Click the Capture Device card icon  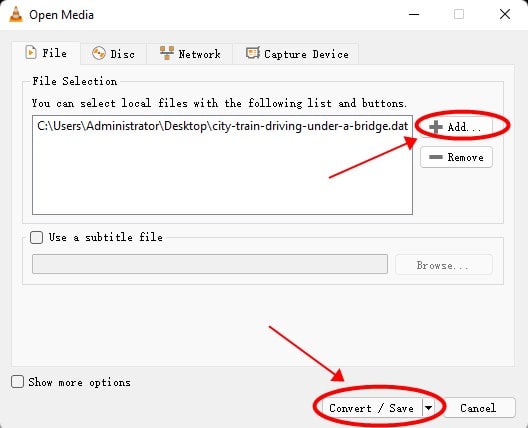pyautogui.click(x=253, y=53)
